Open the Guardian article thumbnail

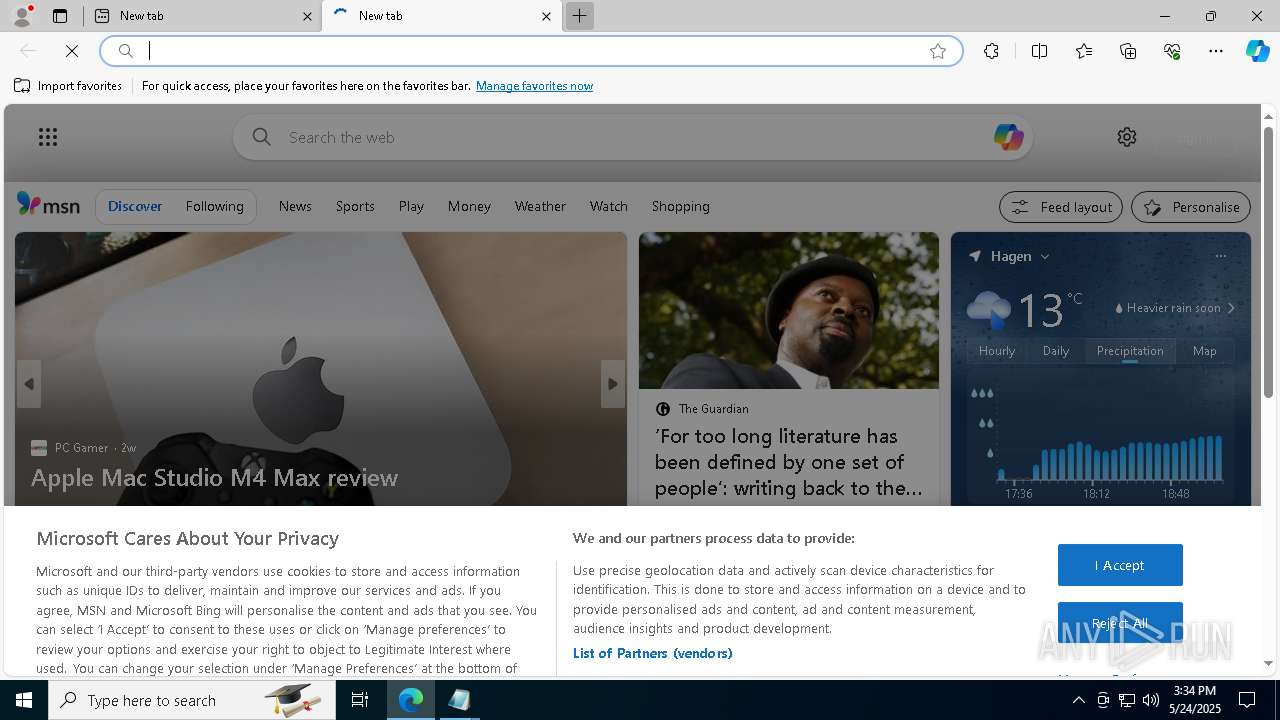[789, 310]
